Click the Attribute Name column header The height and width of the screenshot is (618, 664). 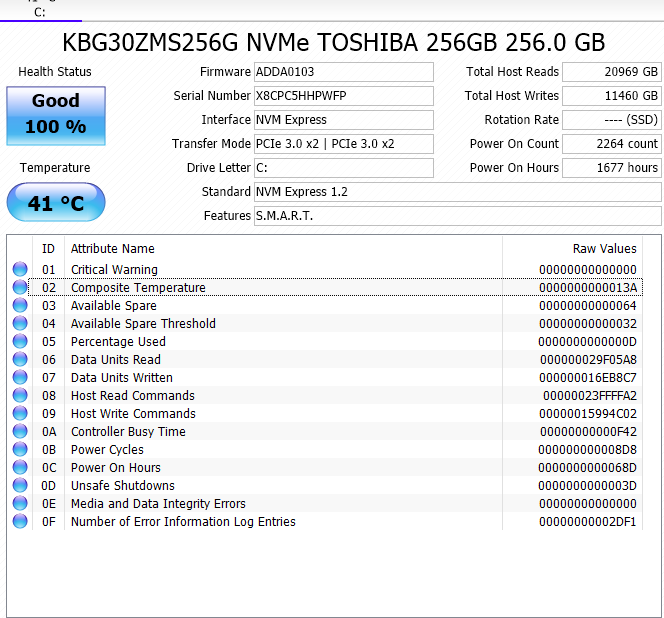point(113,249)
